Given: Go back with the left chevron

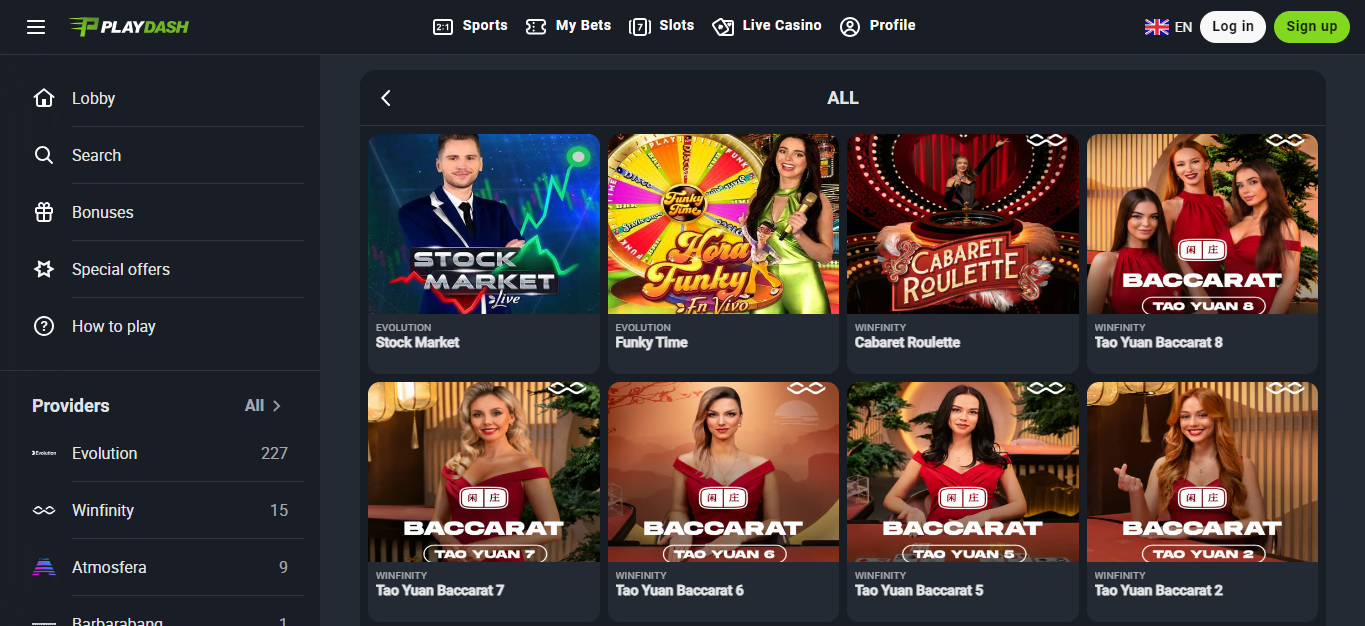Looking at the screenshot, I should tap(386, 98).
